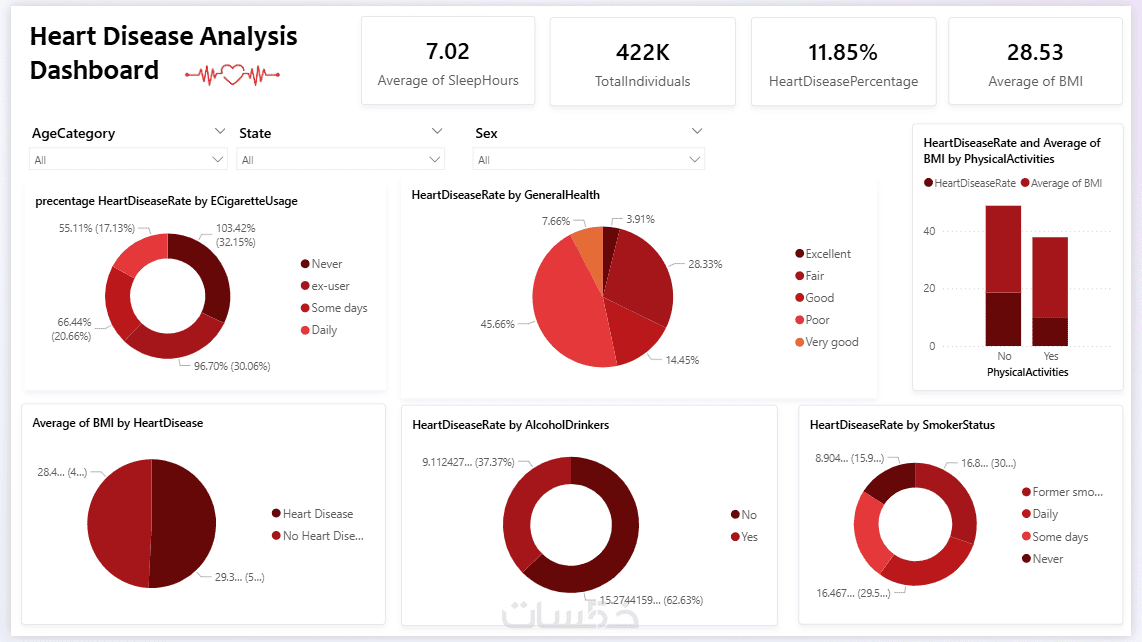The image size is (1142, 642).
Task: Select the No bar in the PhysicalActivities chart
Action: pyautogui.click(x=1003, y=275)
